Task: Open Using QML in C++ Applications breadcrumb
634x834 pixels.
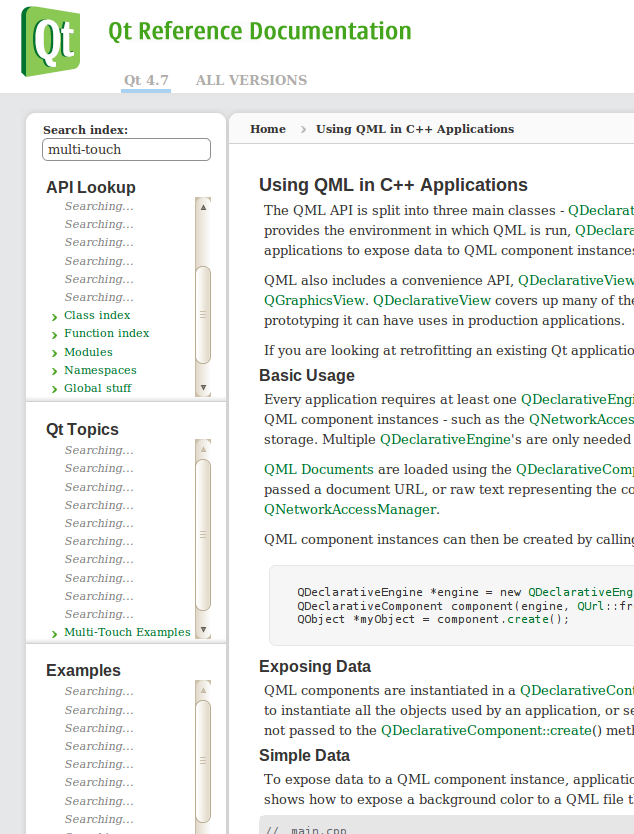Action: [415, 129]
